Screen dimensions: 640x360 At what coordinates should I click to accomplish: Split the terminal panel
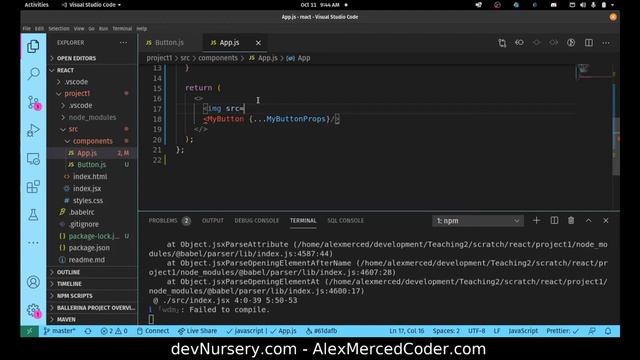point(554,220)
